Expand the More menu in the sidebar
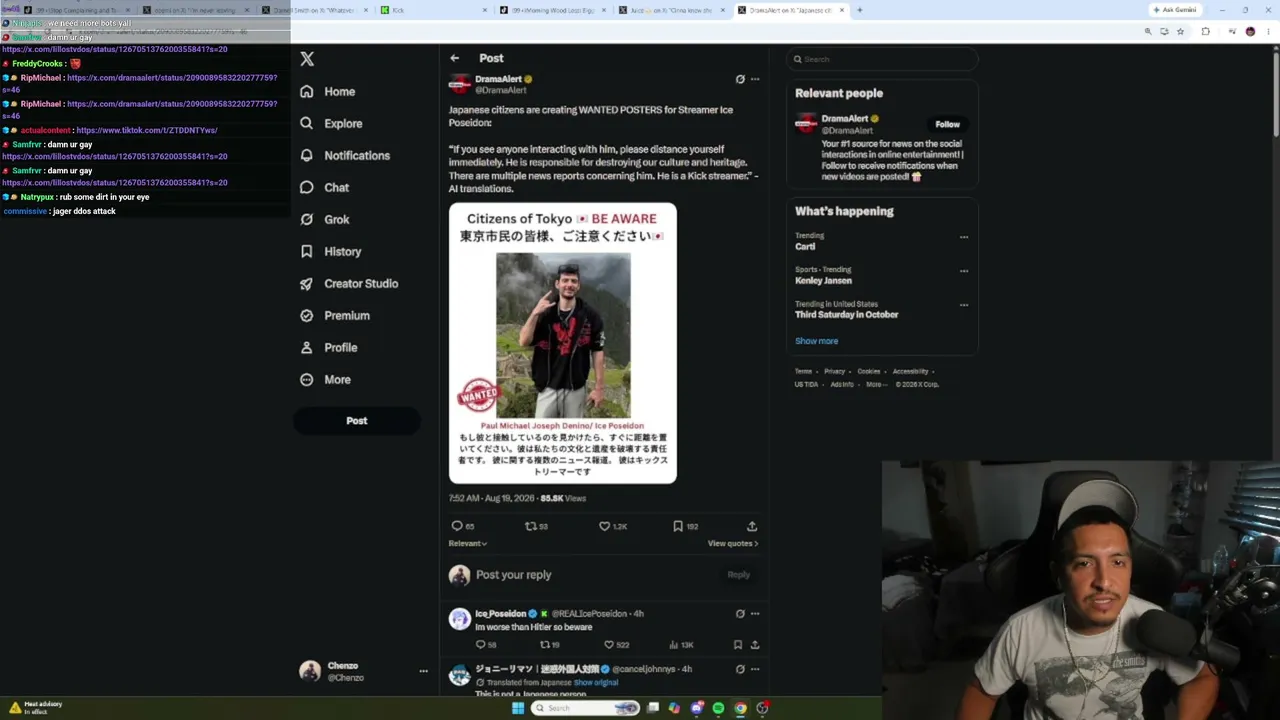 [325, 380]
